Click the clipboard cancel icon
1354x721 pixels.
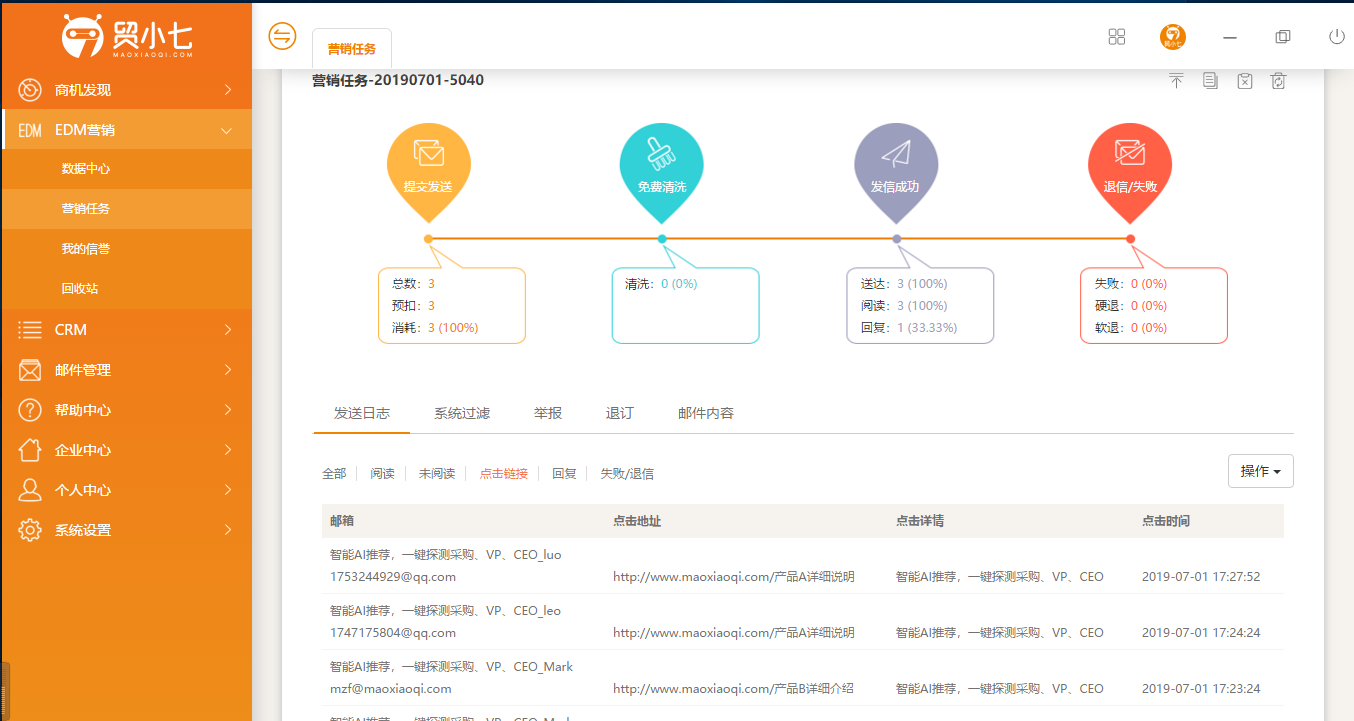point(1244,81)
